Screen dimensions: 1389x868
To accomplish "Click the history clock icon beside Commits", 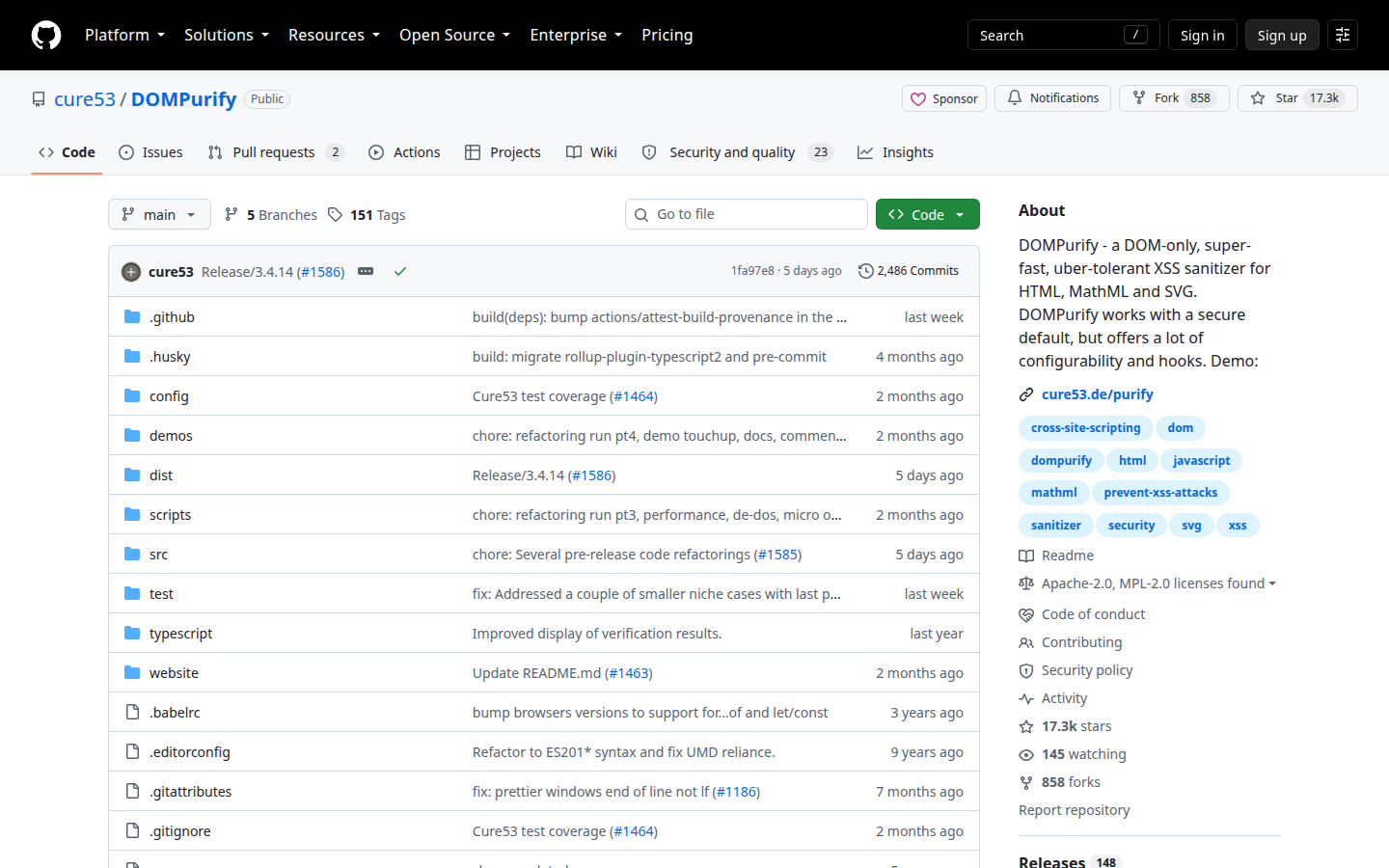I will coord(865,271).
